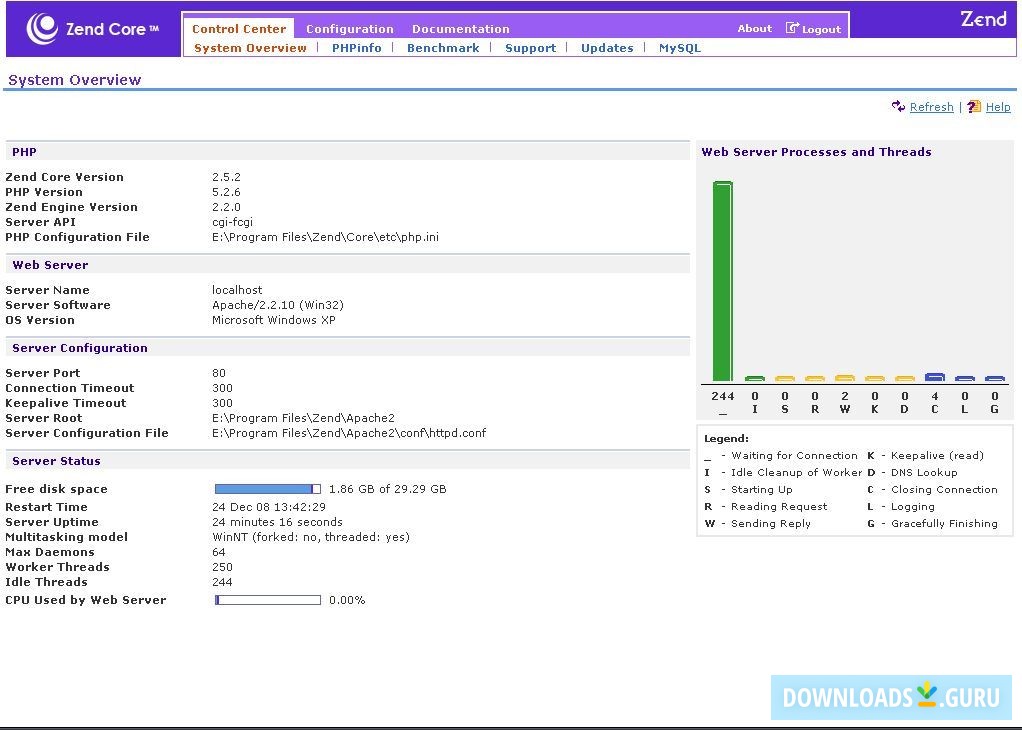Open the Benchmark section

click(x=443, y=48)
